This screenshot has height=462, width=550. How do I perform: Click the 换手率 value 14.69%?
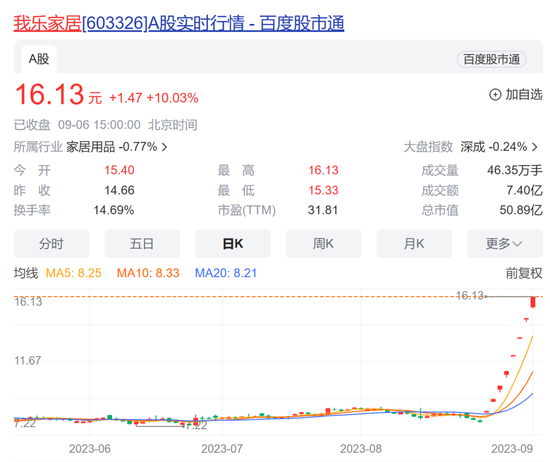point(114,210)
